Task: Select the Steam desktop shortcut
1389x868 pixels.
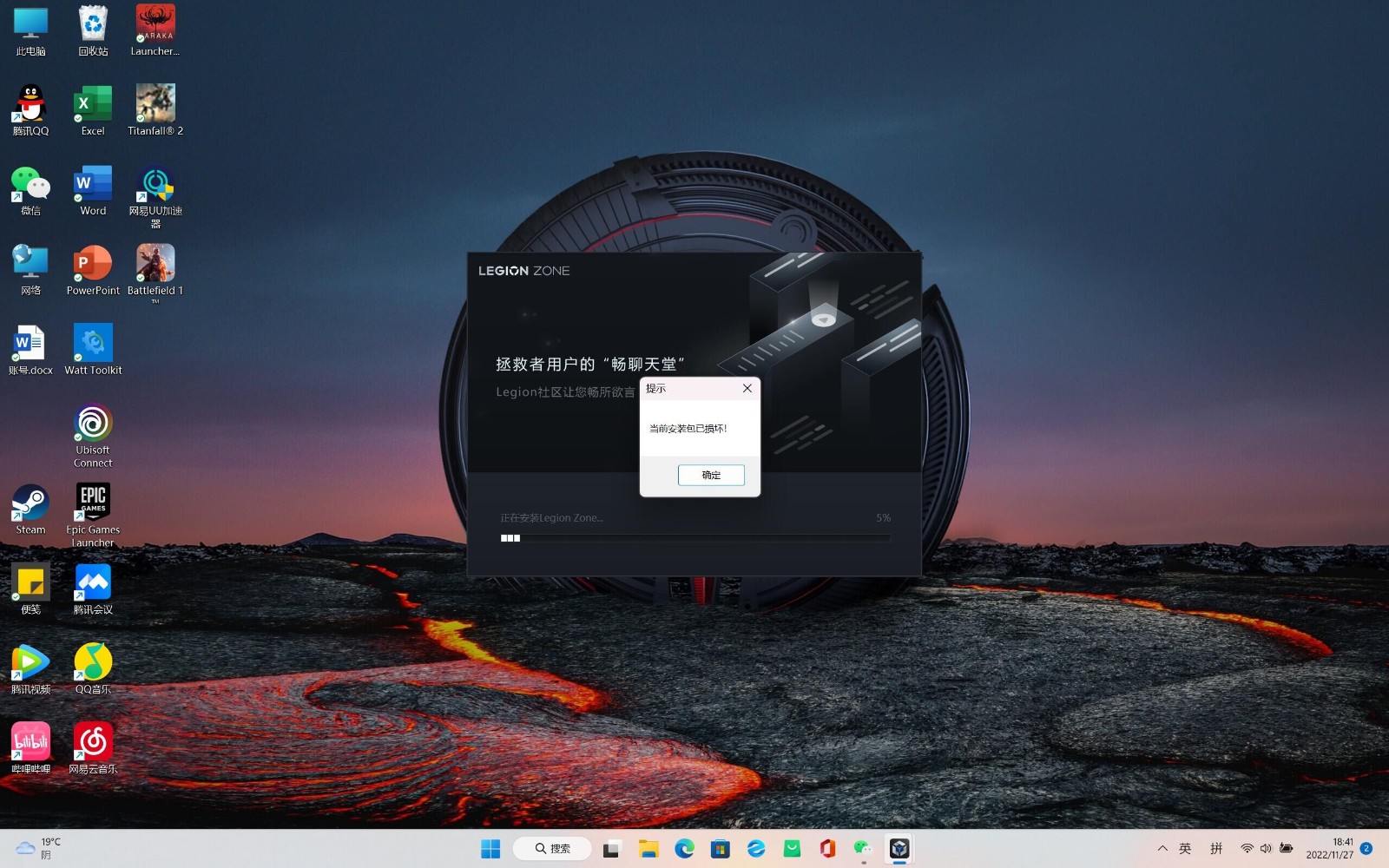Action: tap(30, 510)
